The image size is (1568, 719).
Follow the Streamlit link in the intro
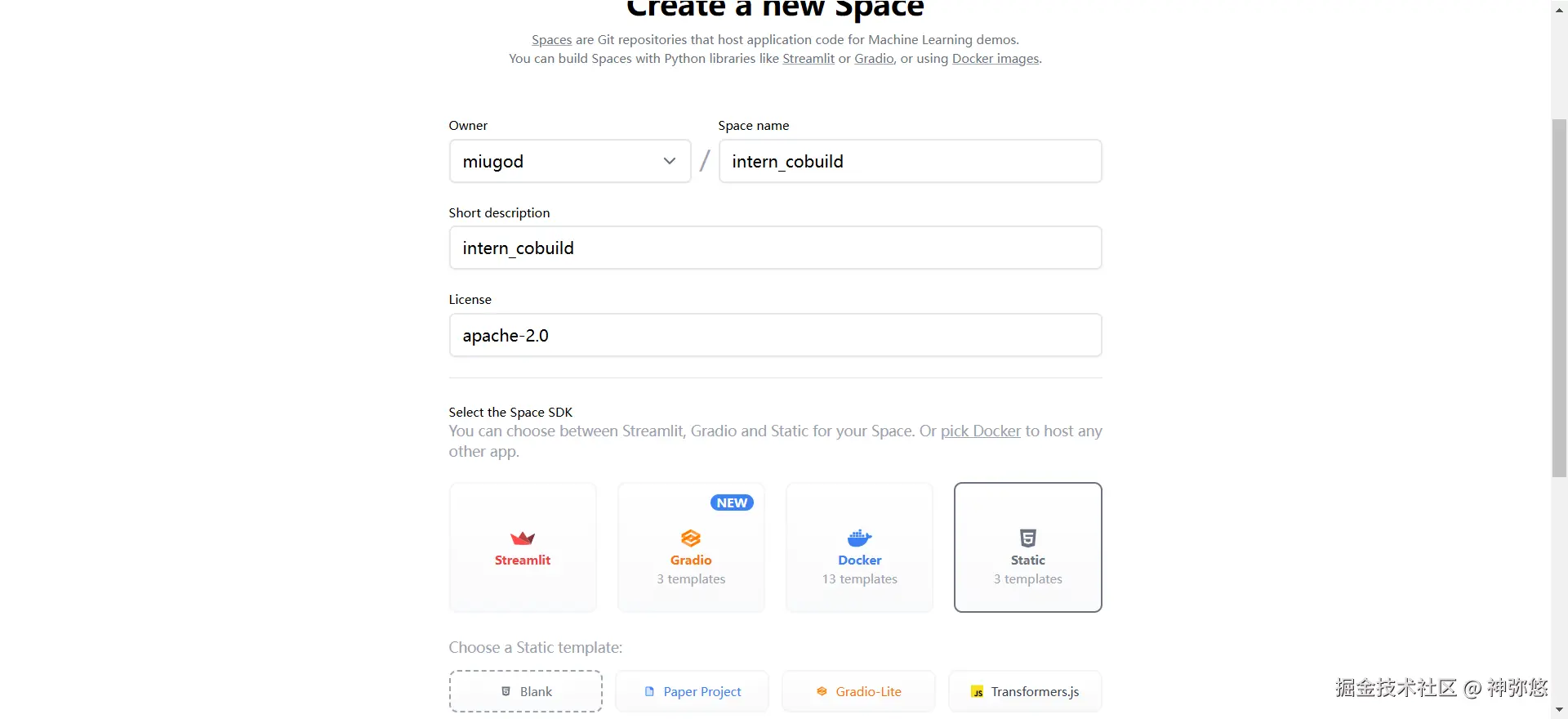(808, 59)
